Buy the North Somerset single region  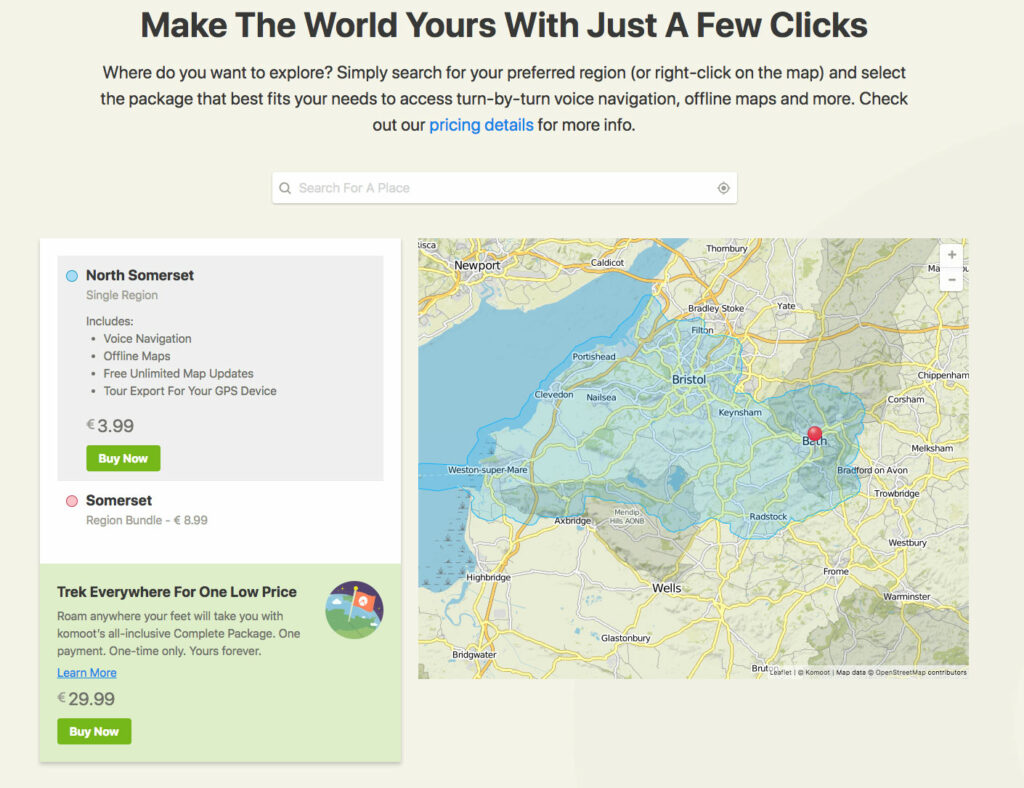[x=123, y=458]
